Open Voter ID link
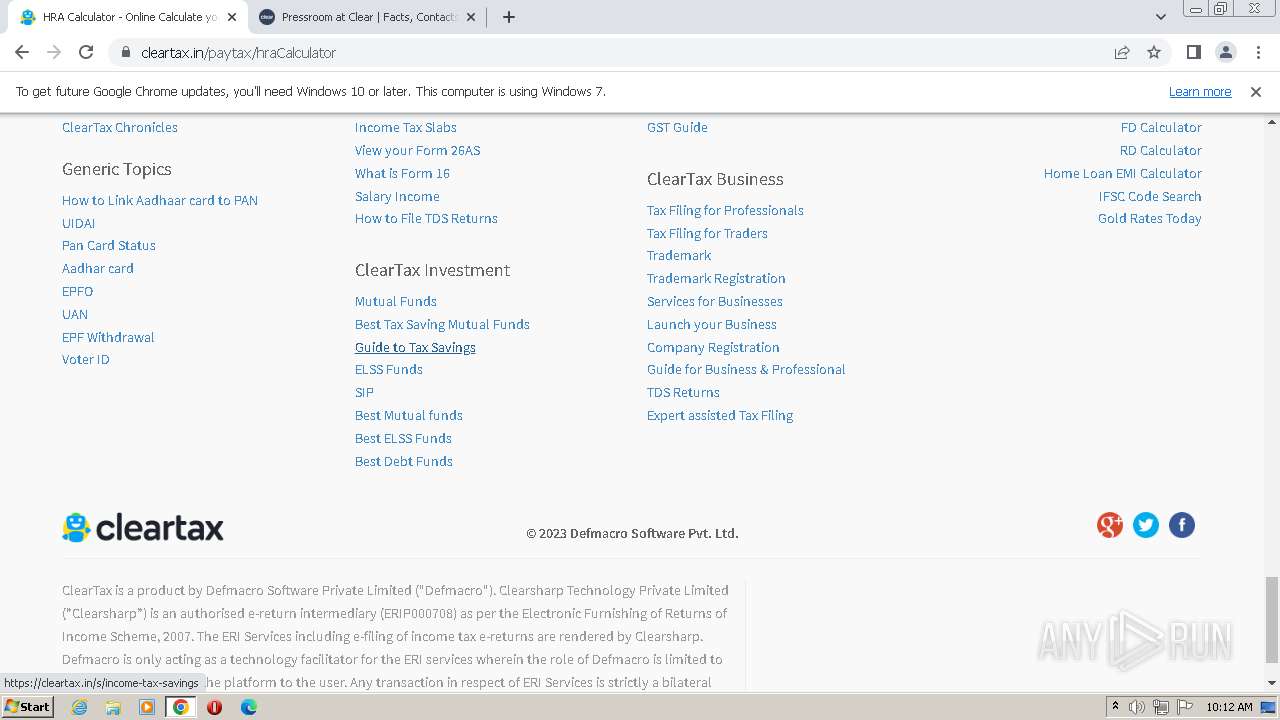 coord(86,359)
